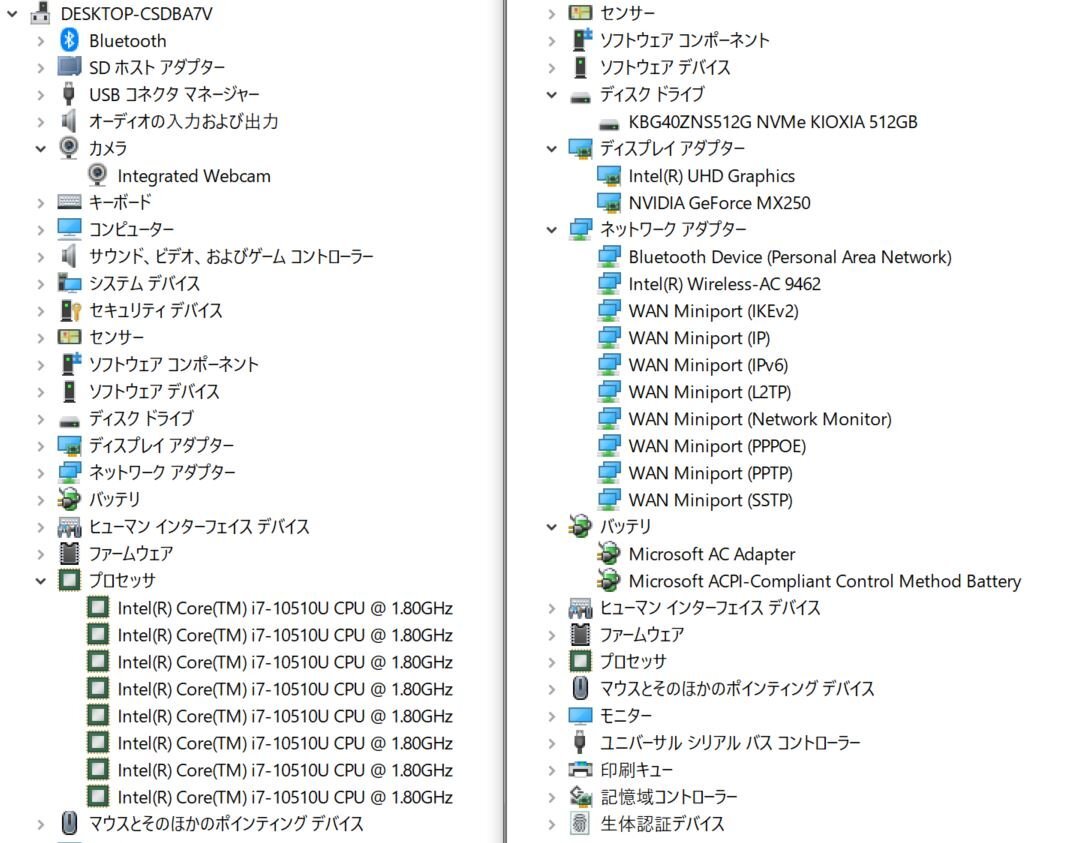Click the Integrated Webcam device icon

(97, 175)
